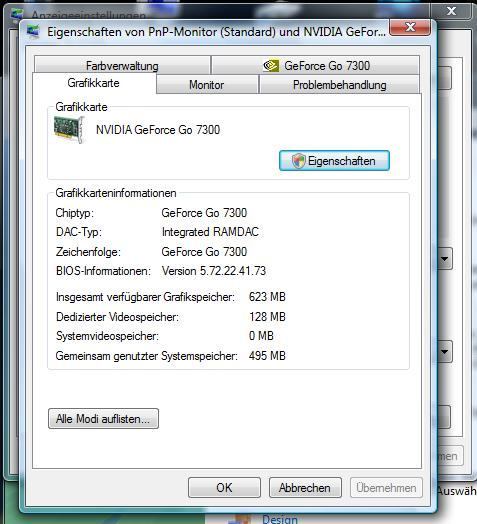Click Gemeinsam genutzter Systemspeicher label

click(146, 356)
